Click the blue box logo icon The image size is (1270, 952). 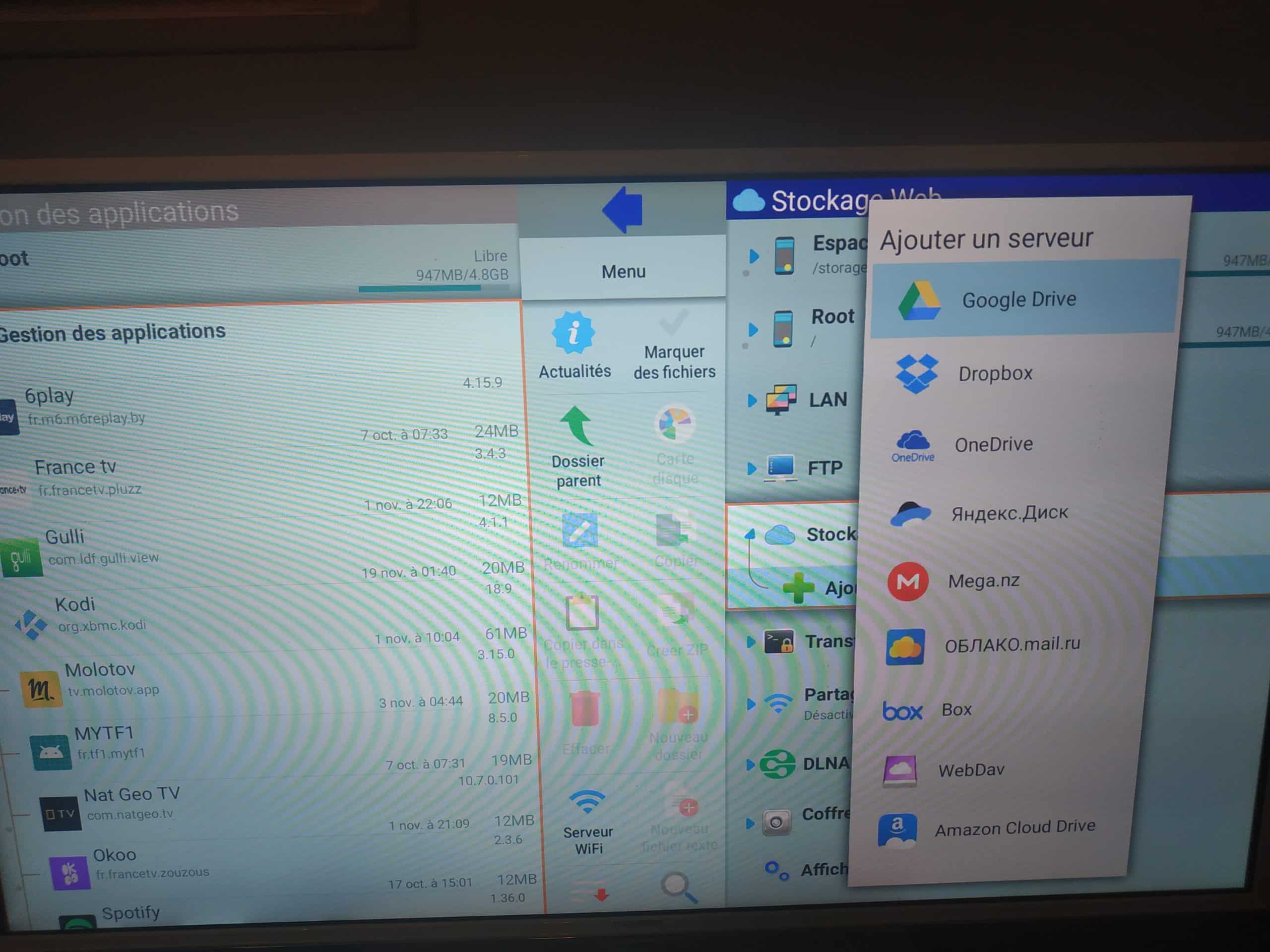902,712
